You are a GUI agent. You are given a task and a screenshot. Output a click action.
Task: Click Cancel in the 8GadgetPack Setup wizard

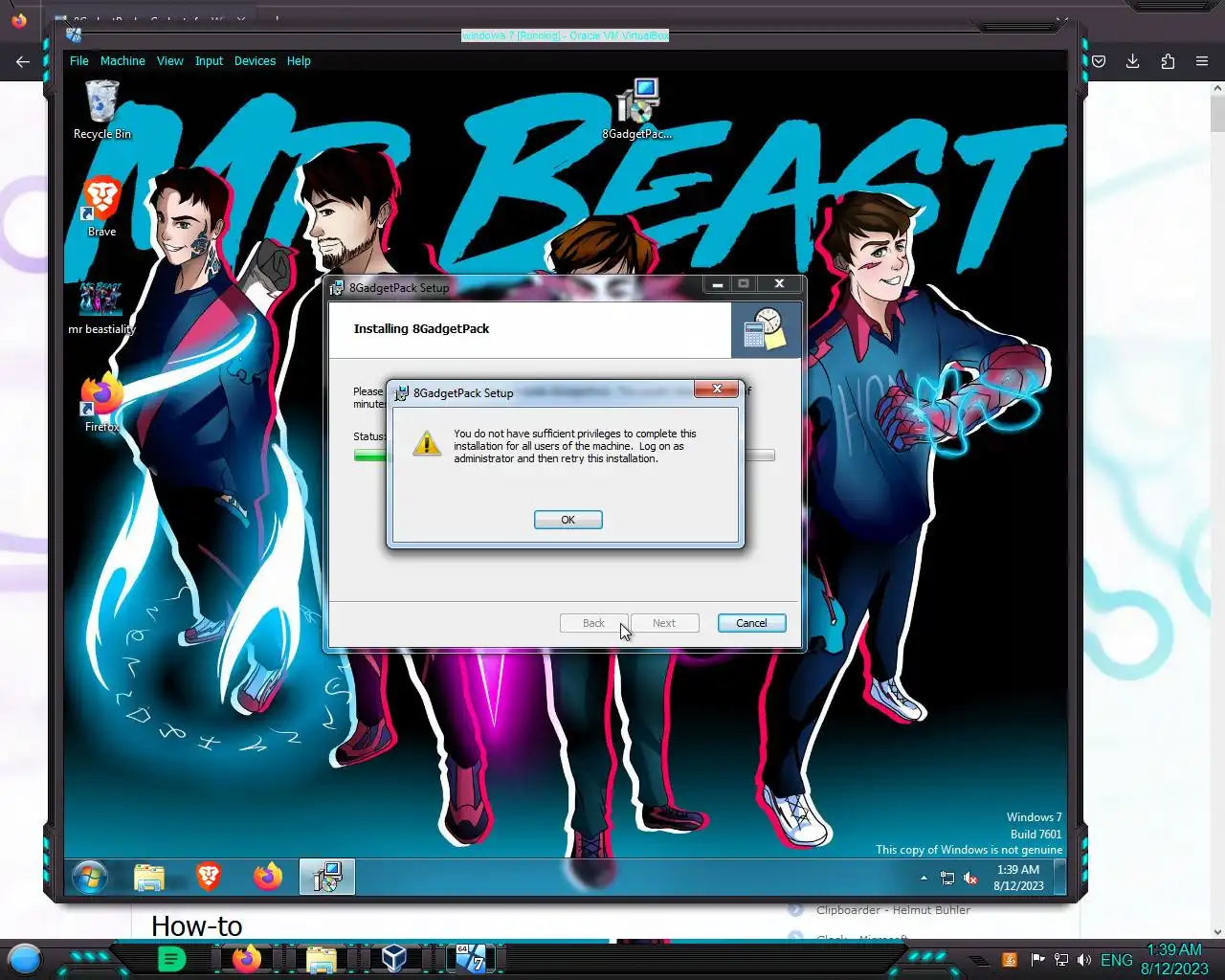point(751,623)
